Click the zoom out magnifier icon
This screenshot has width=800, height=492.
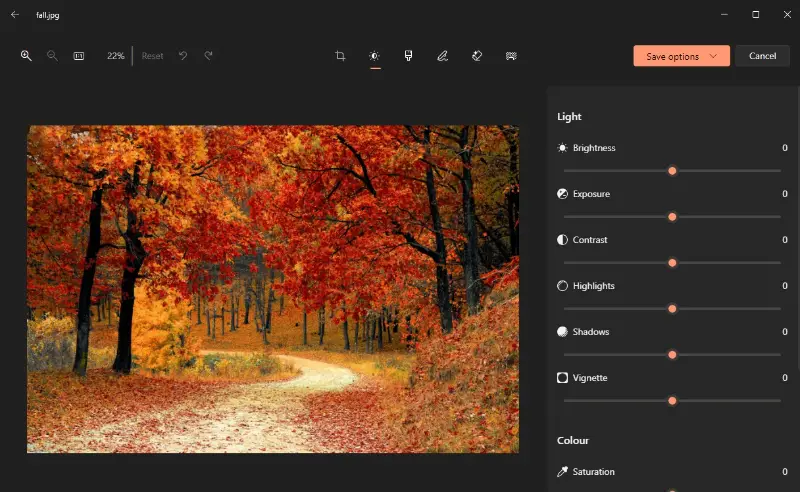(x=52, y=56)
